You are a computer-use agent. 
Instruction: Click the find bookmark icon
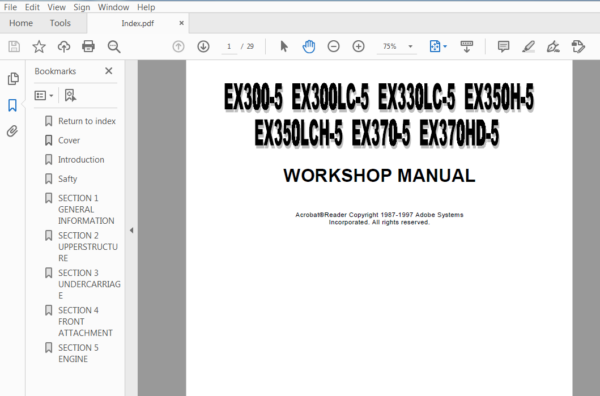[x=70, y=95]
